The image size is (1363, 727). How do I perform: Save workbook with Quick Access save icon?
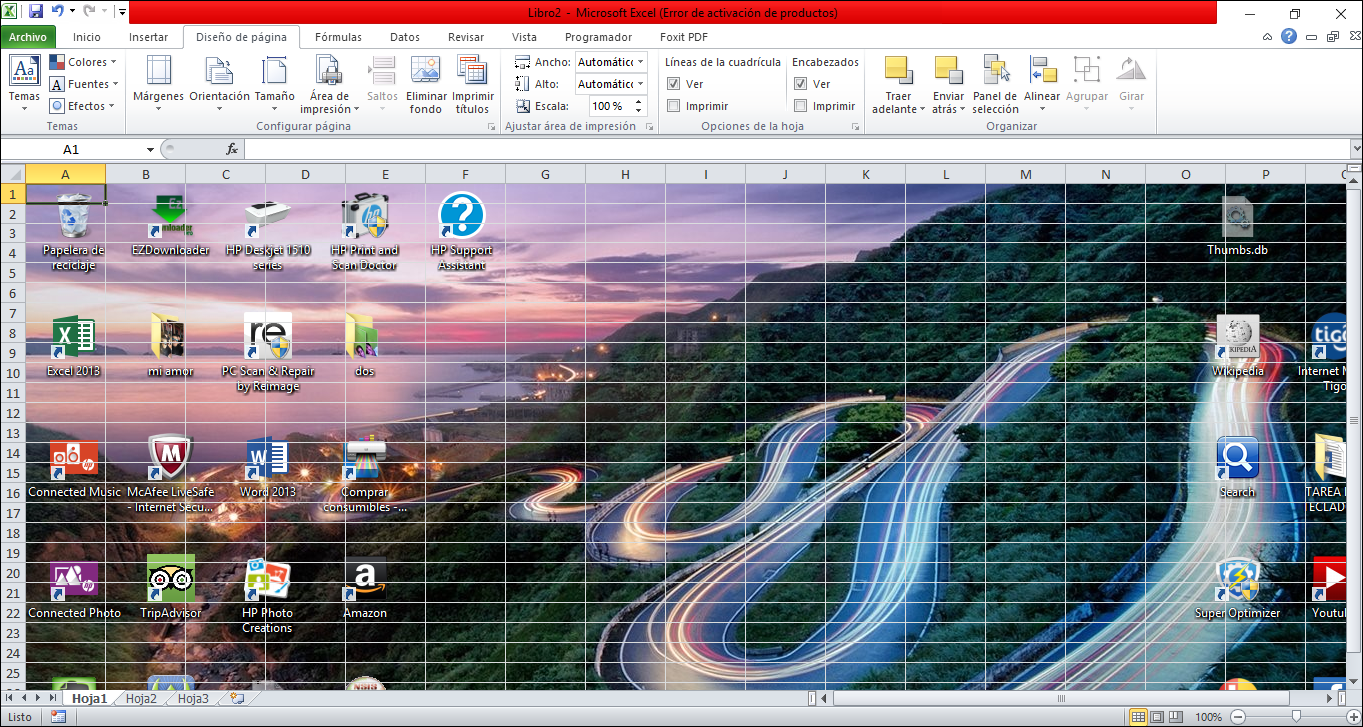[x=36, y=12]
